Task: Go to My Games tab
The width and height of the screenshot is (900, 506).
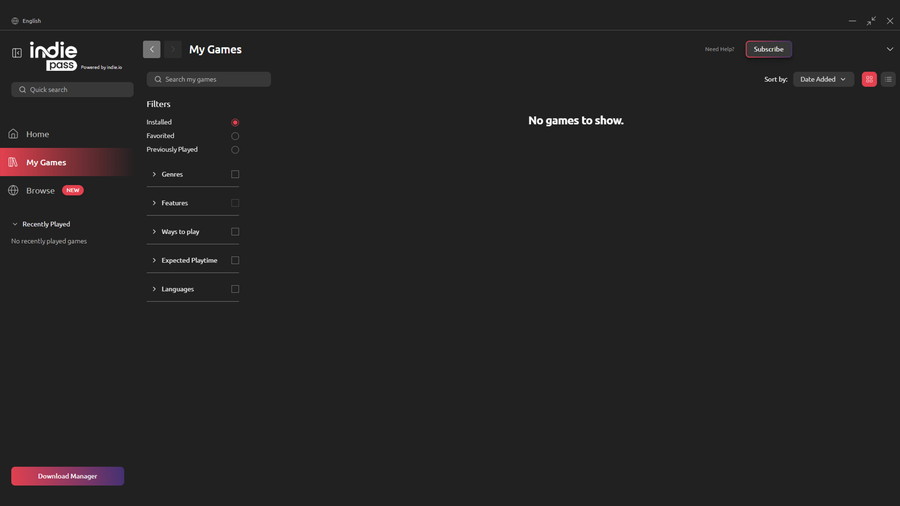Action: pyautogui.click(x=46, y=162)
